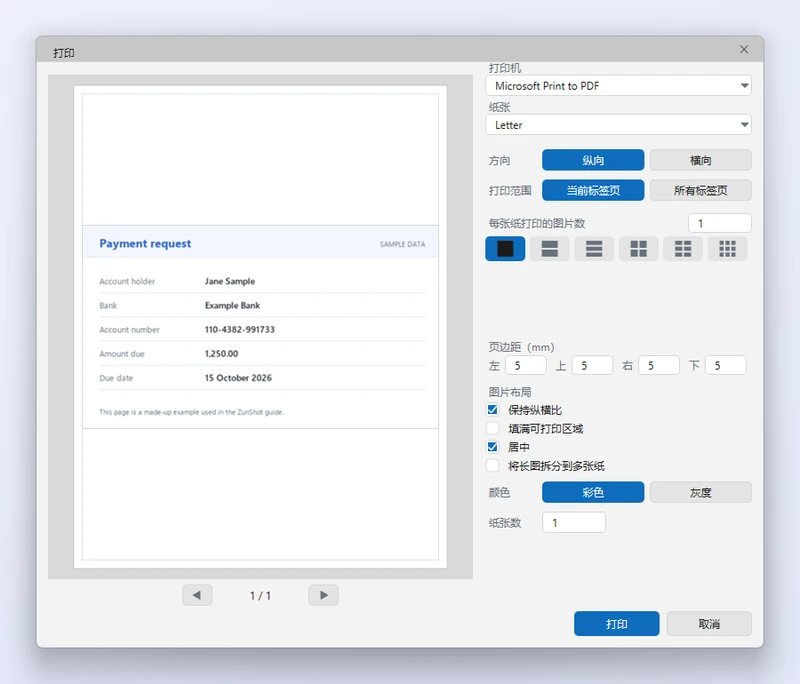Select the four-image grid layout icon
The height and width of the screenshot is (684, 800).
click(638, 249)
